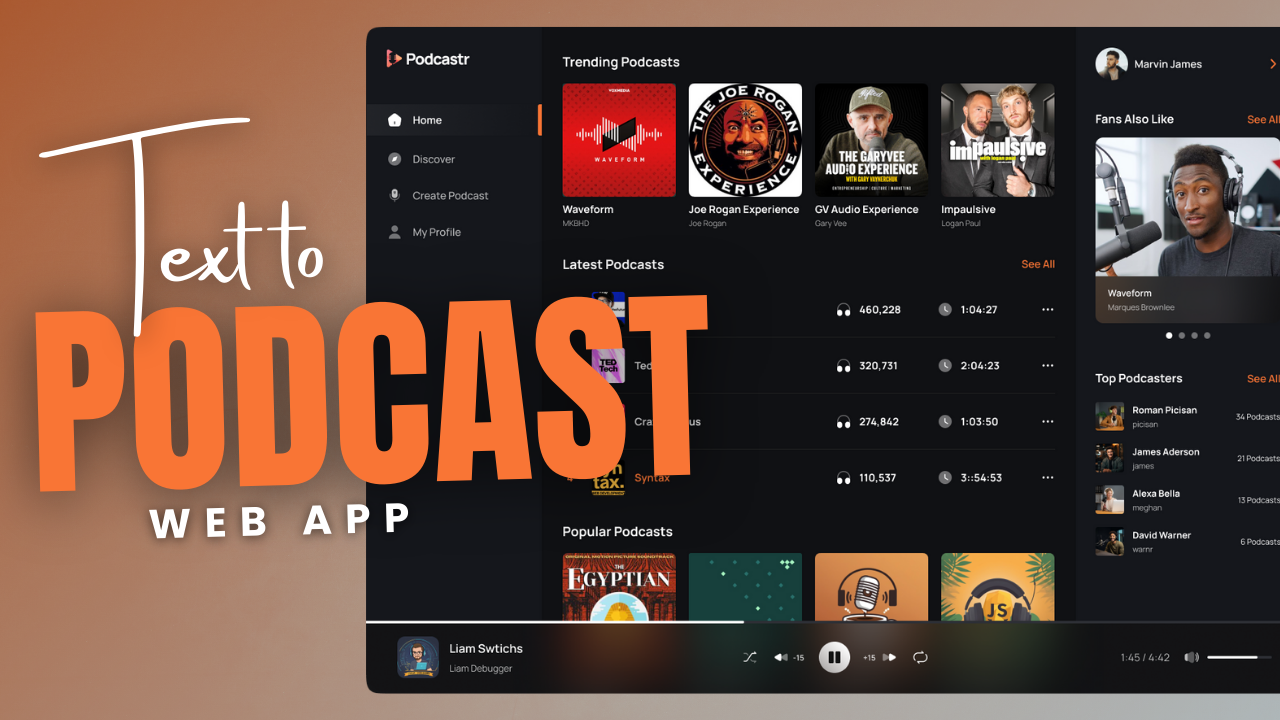Image resolution: width=1280 pixels, height=720 pixels.
Task: Click See All next to Latest Podcasts
Action: [1037, 264]
